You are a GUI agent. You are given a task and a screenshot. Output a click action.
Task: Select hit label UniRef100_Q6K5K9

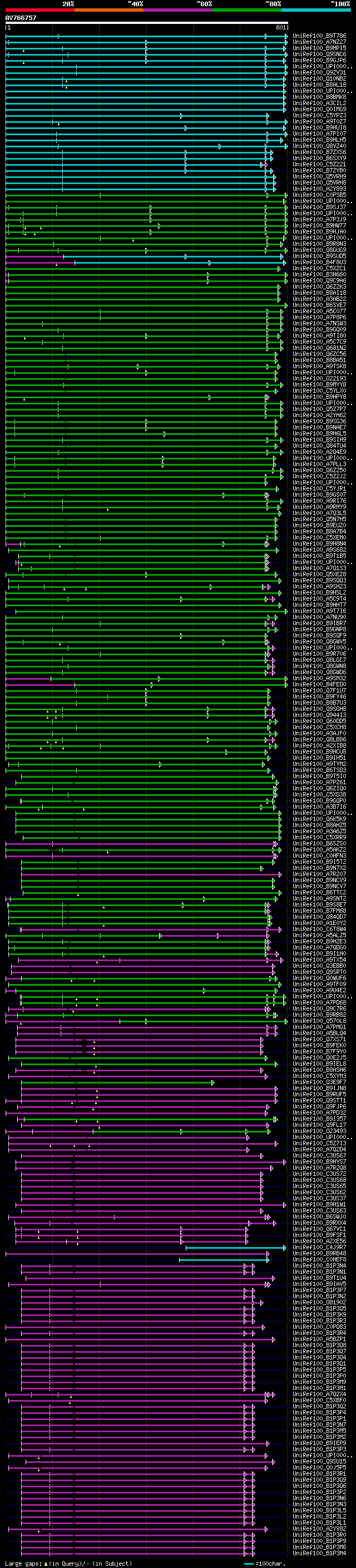coord(319,819)
